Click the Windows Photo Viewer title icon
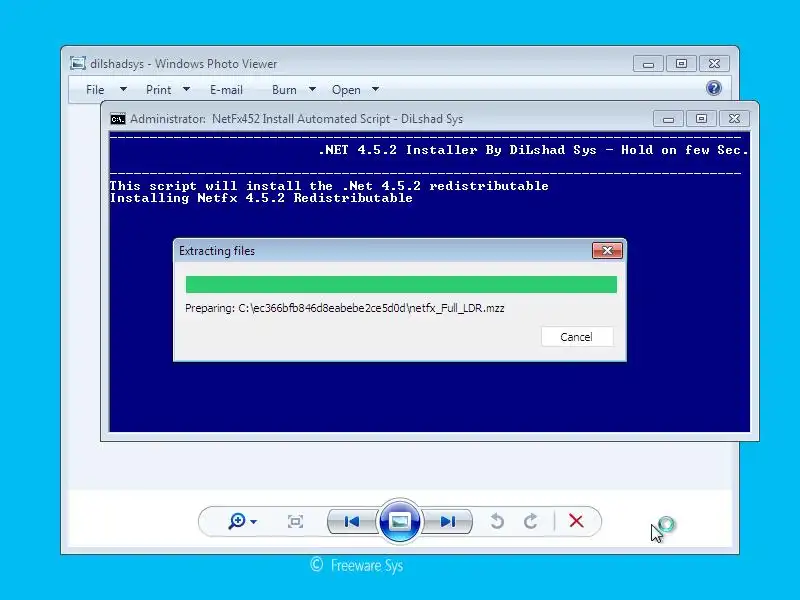The image size is (800, 600). 78,63
